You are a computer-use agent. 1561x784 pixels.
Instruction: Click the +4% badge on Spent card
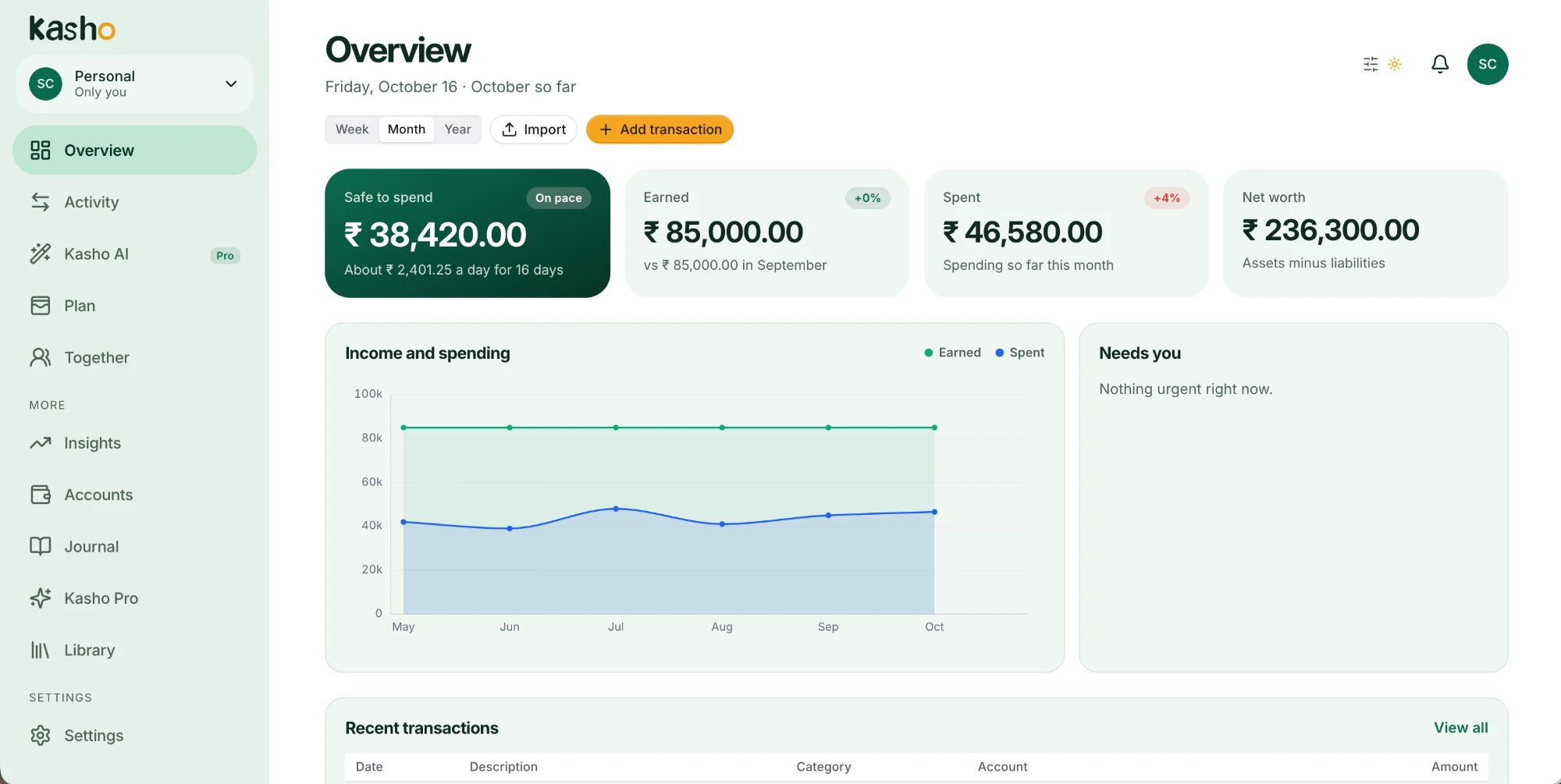coord(1167,198)
